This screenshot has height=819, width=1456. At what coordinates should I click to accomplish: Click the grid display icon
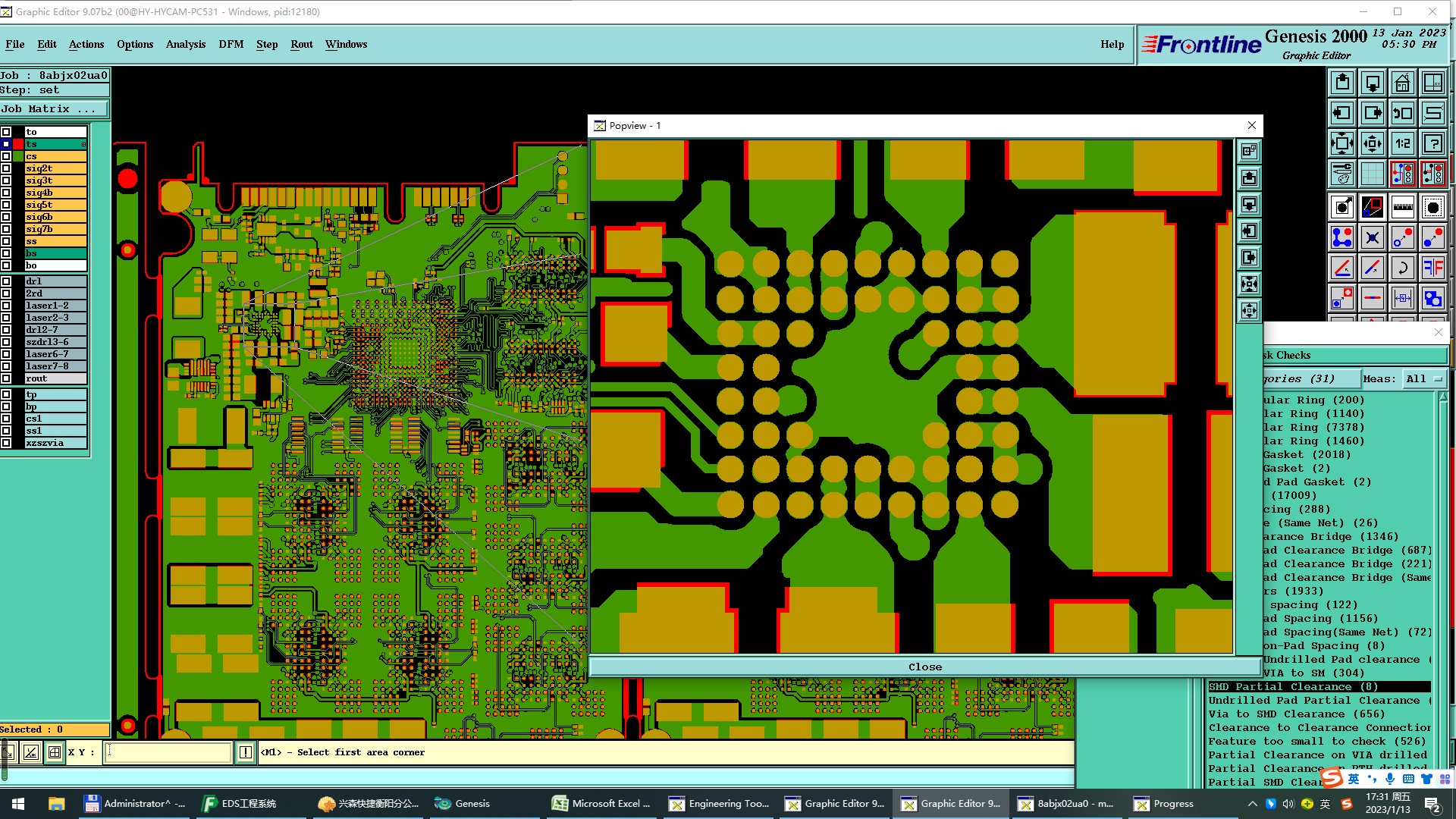1372,174
